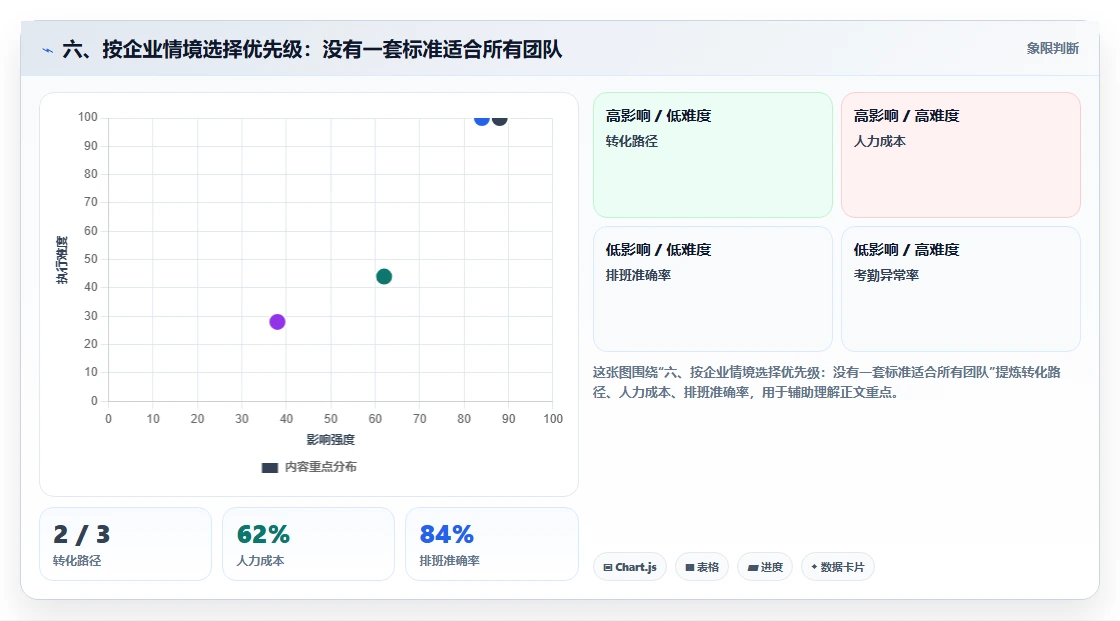Image resolution: width=1120 pixels, height=621 pixels.
Task: Click the 62% 人力成本 stat card
Action: click(x=309, y=544)
